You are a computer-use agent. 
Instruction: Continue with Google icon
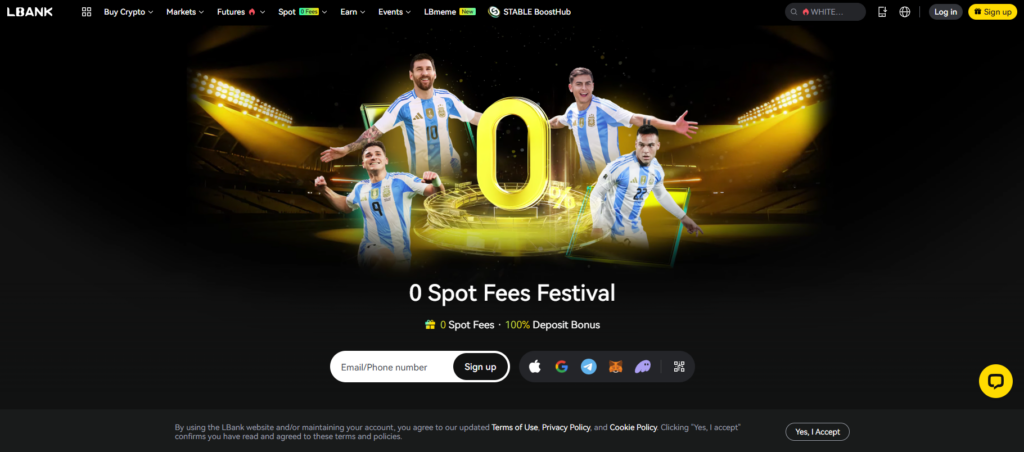point(562,366)
